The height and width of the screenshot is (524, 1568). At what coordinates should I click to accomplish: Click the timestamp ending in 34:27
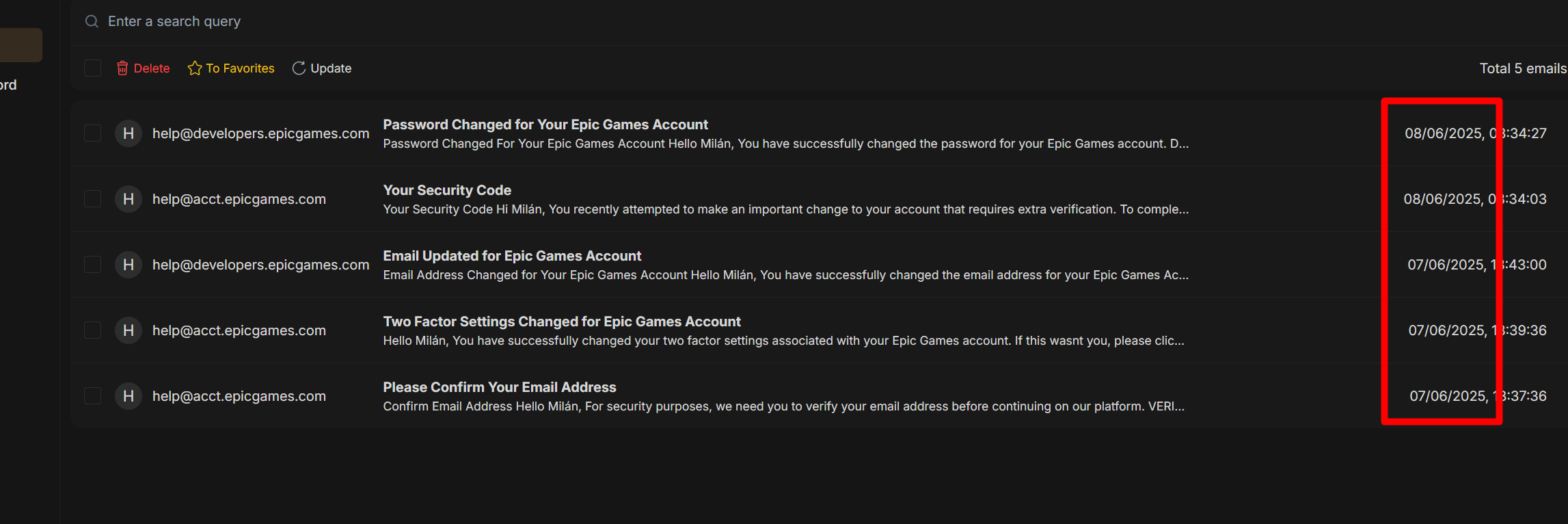point(1476,133)
